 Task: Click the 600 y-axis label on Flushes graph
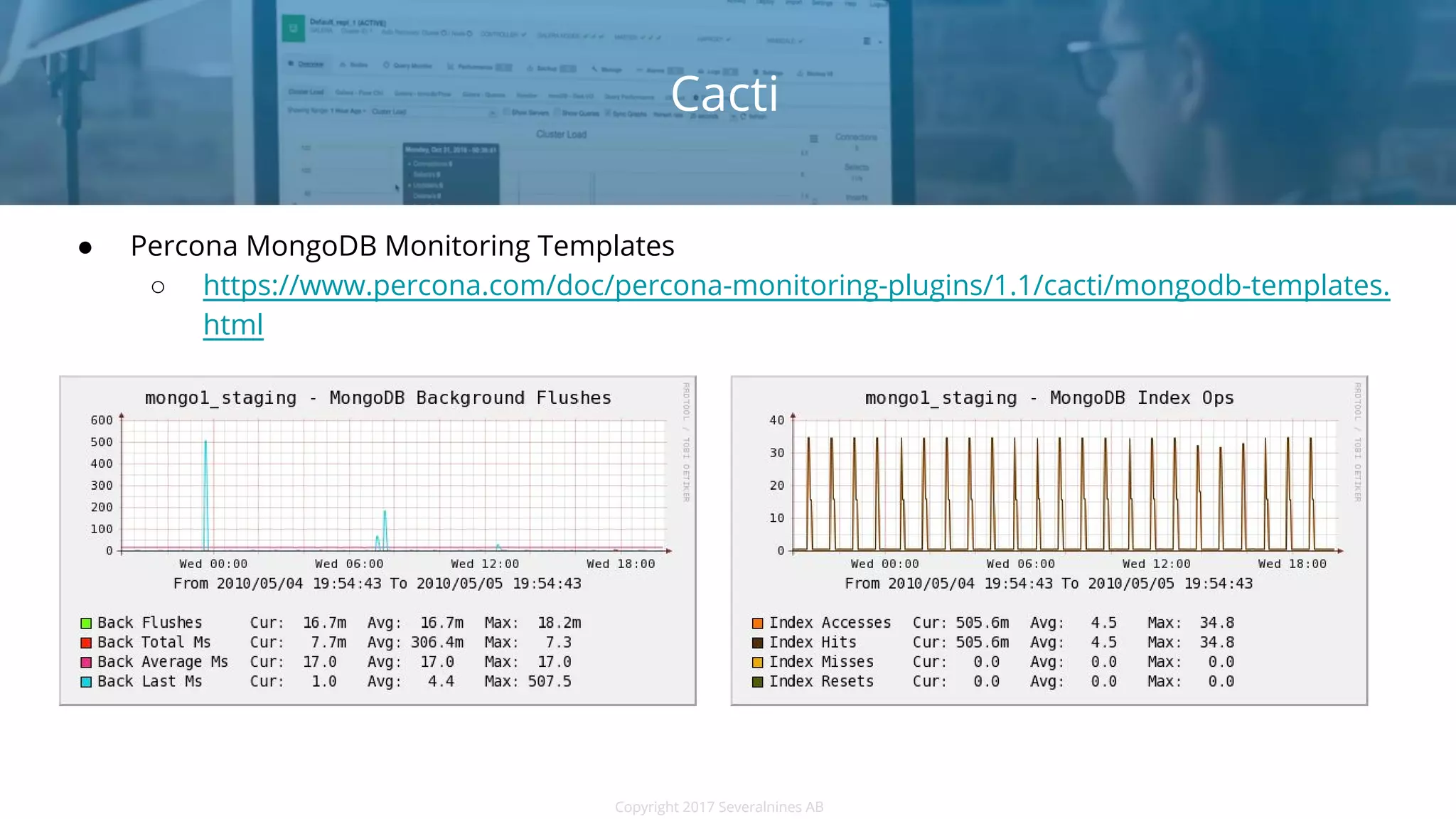102,420
